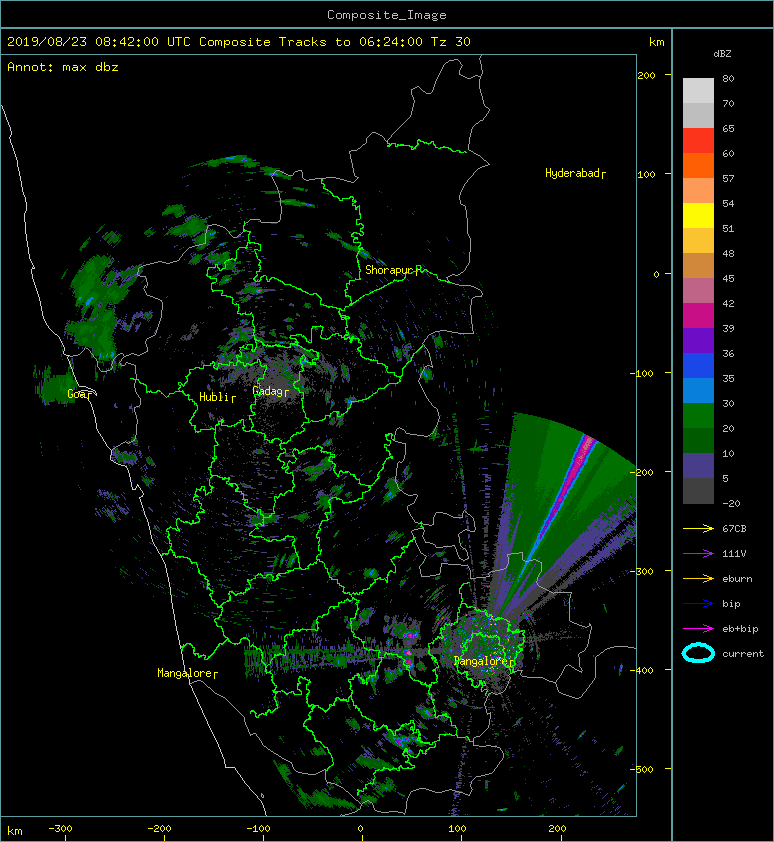Select the brown 48-45 dBZ swatch
This screenshot has width=774, height=842.
point(698,265)
